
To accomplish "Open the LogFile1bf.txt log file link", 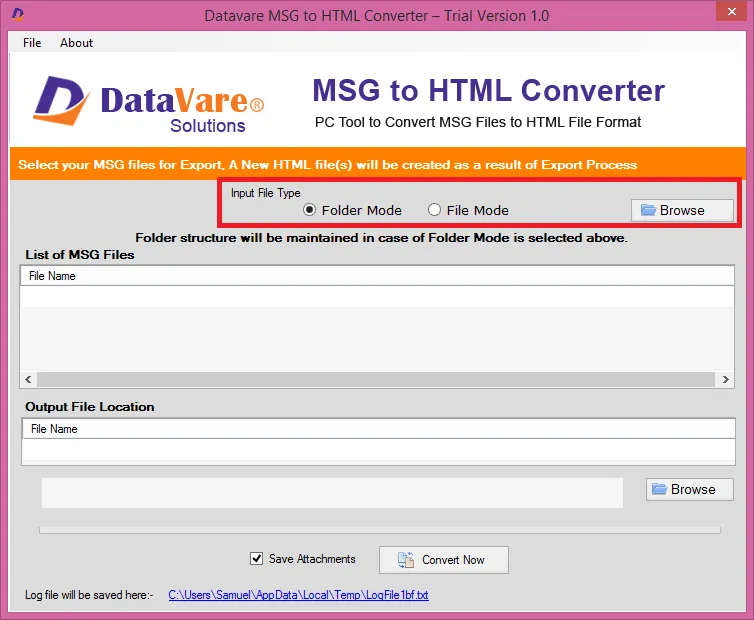I will click(x=298, y=595).
